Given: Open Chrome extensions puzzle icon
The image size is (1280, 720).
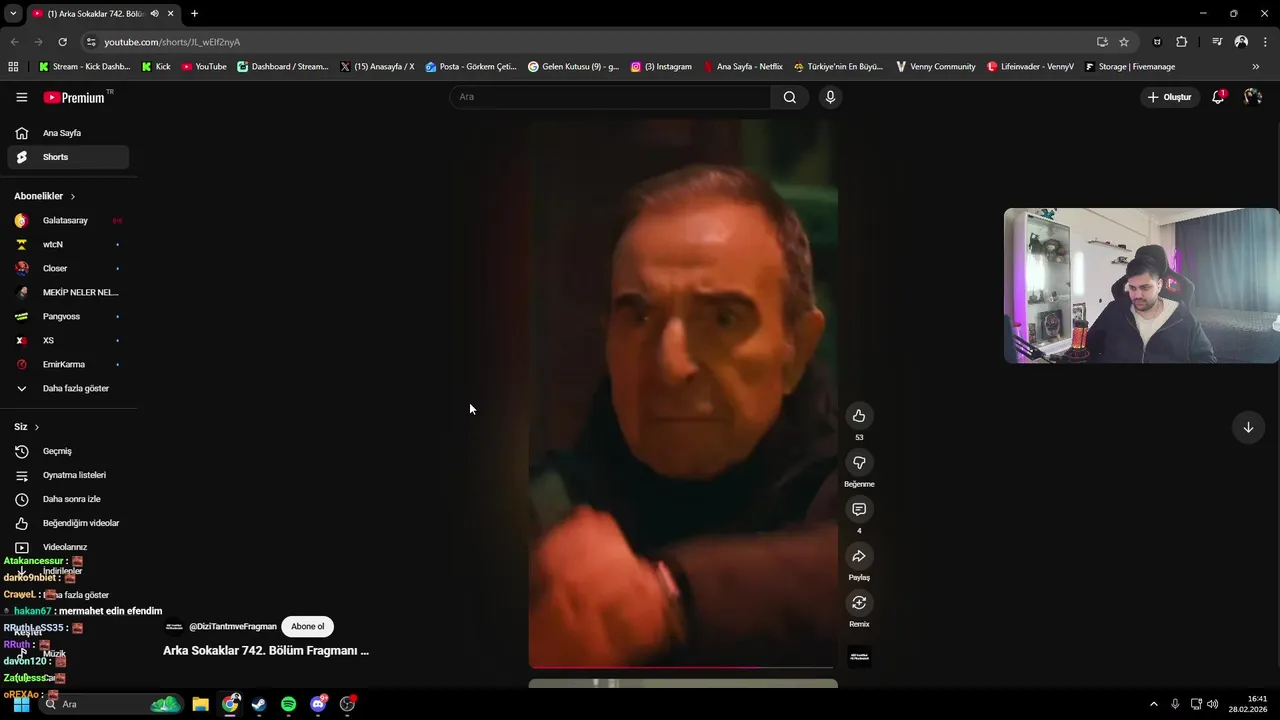Looking at the screenshot, I should (1181, 42).
